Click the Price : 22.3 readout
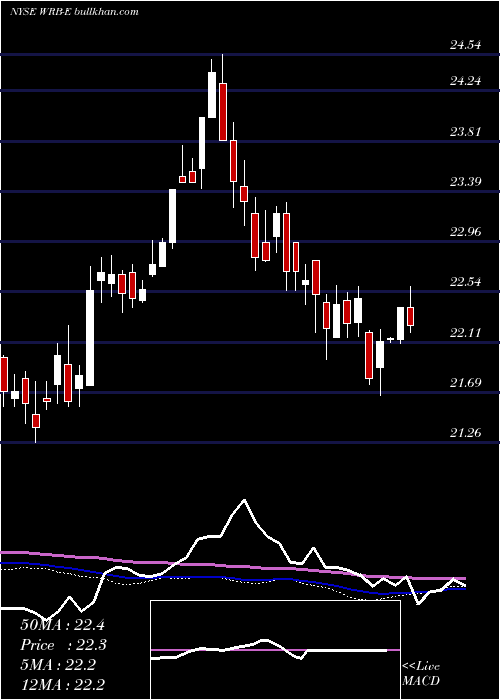Image resolution: width=500 pixels, height=700 pixels. [63, 645]
